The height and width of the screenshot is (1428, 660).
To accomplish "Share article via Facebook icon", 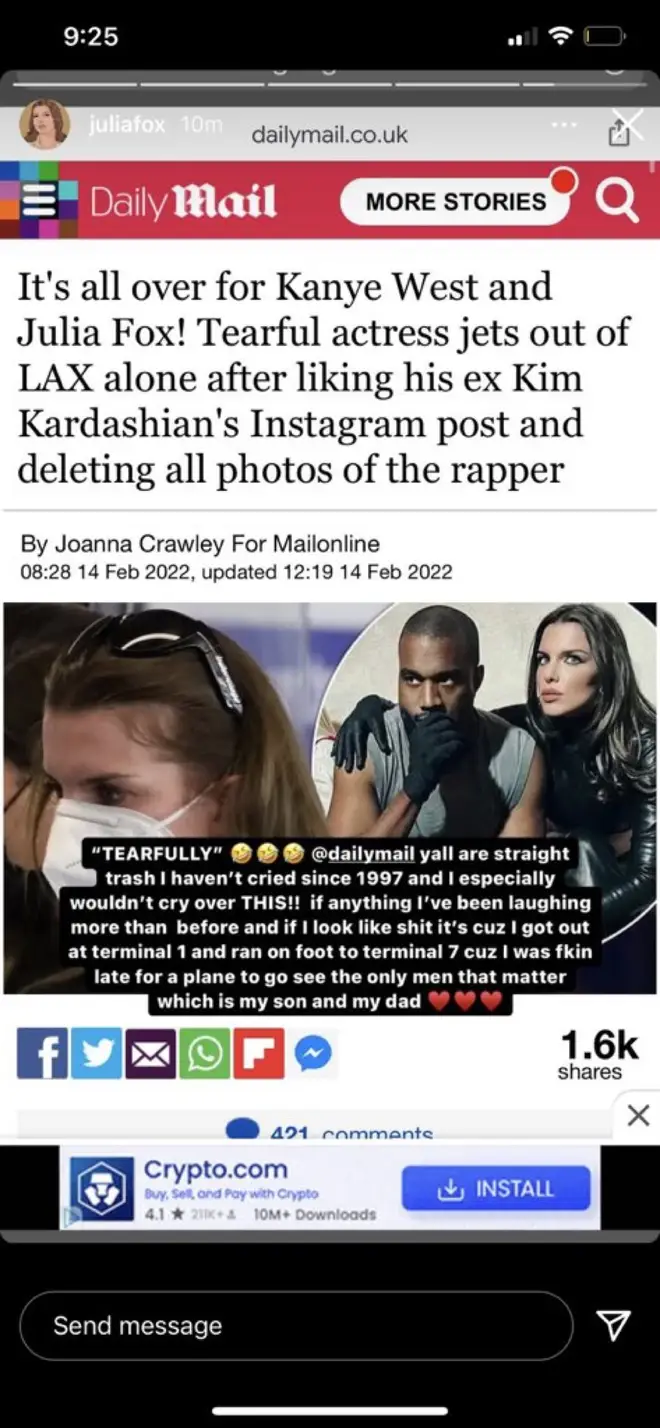I will coord(43,1053).
